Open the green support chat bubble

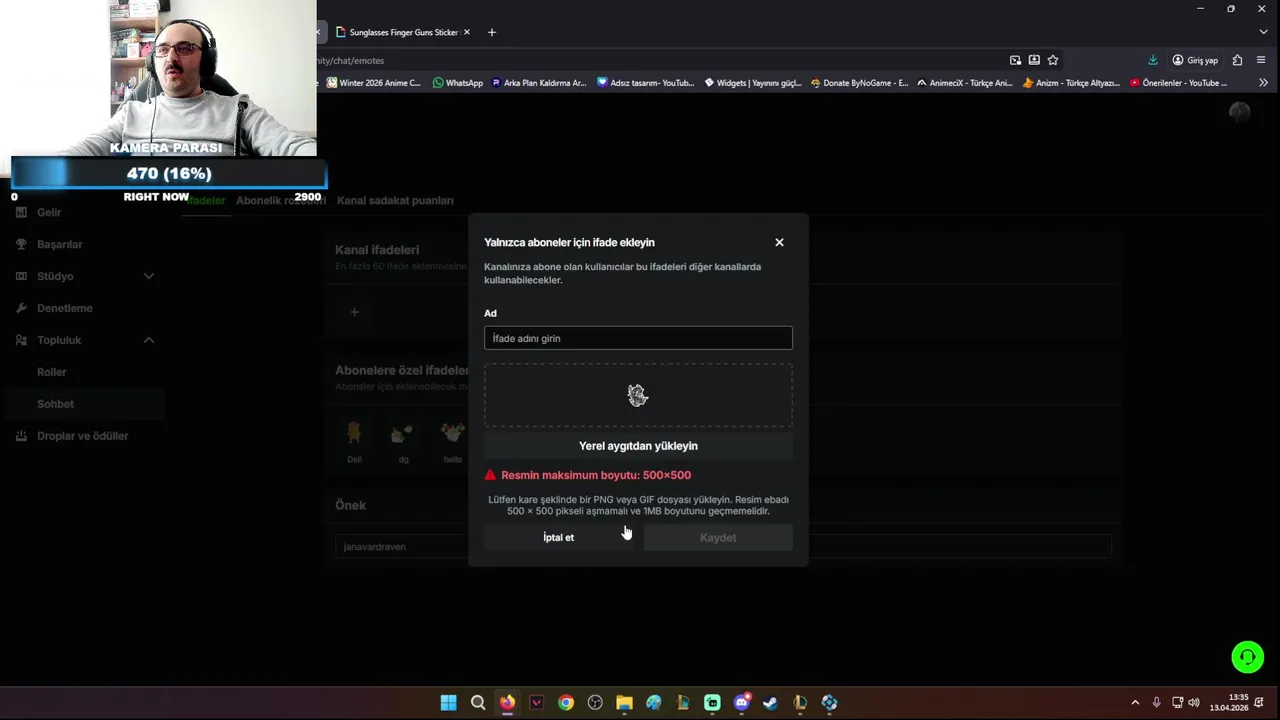click(1247, 657)
